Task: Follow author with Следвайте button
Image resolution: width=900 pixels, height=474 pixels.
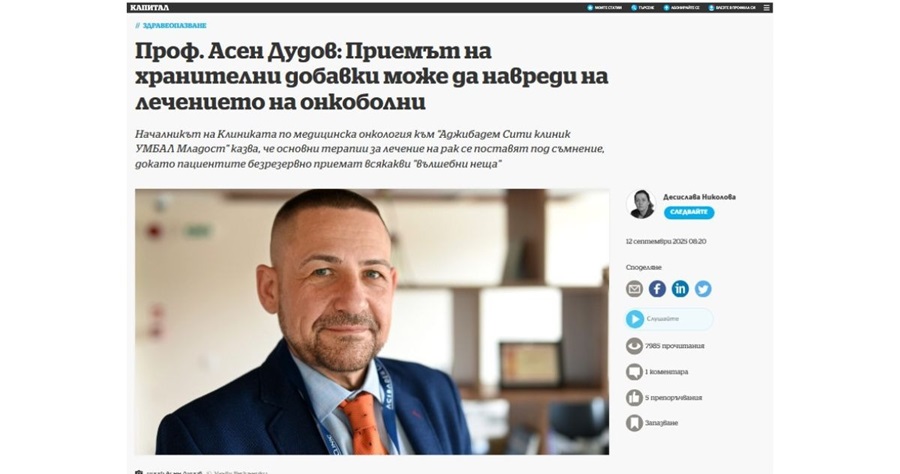Action: pos(689,212)
